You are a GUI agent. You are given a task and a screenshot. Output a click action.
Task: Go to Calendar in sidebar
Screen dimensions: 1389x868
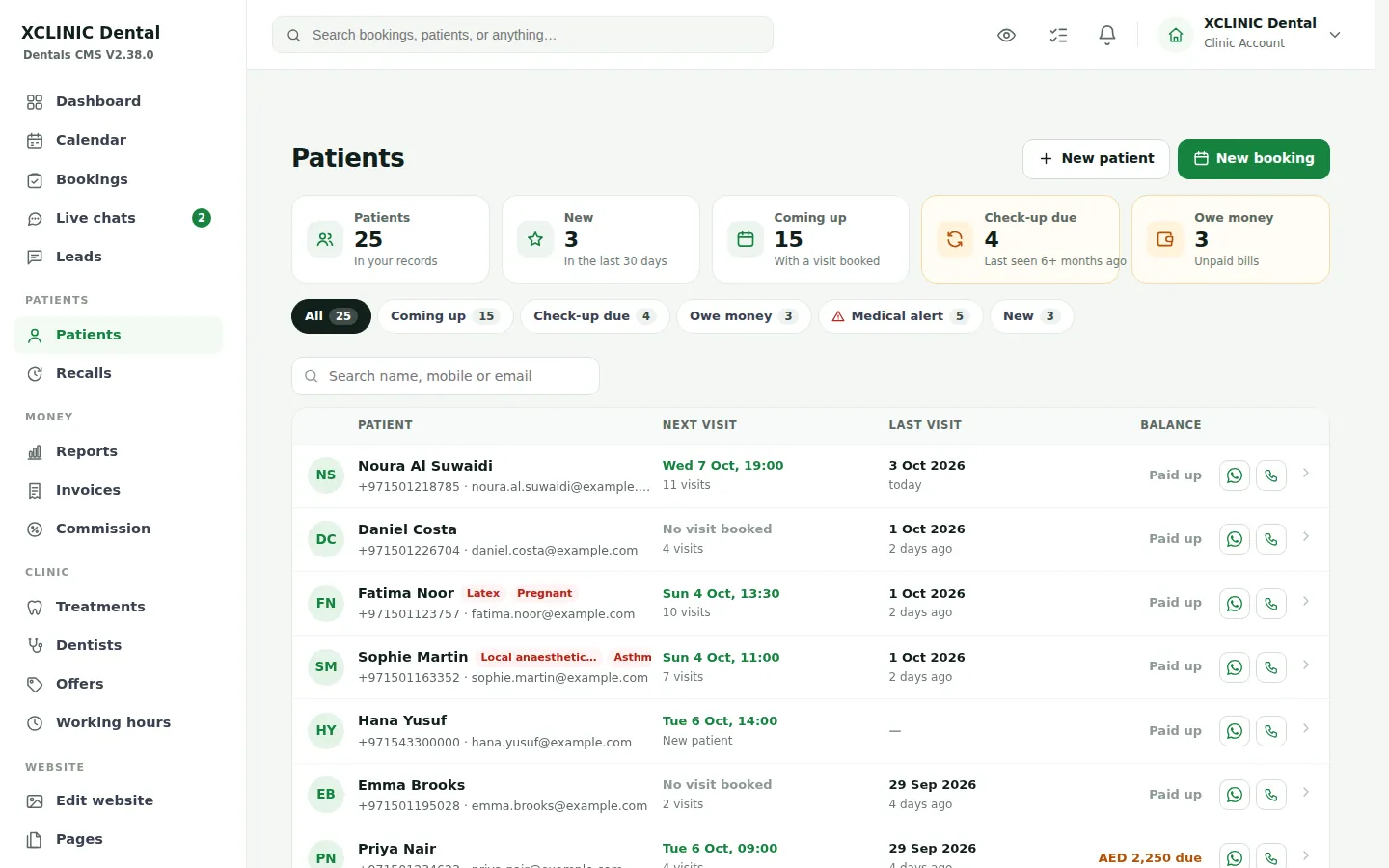click(118, 140)
